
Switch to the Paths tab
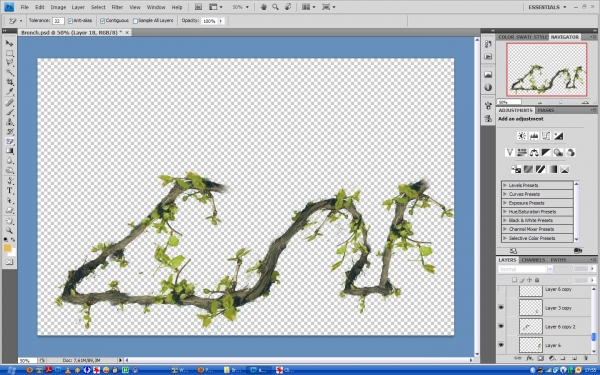[558, 260]
